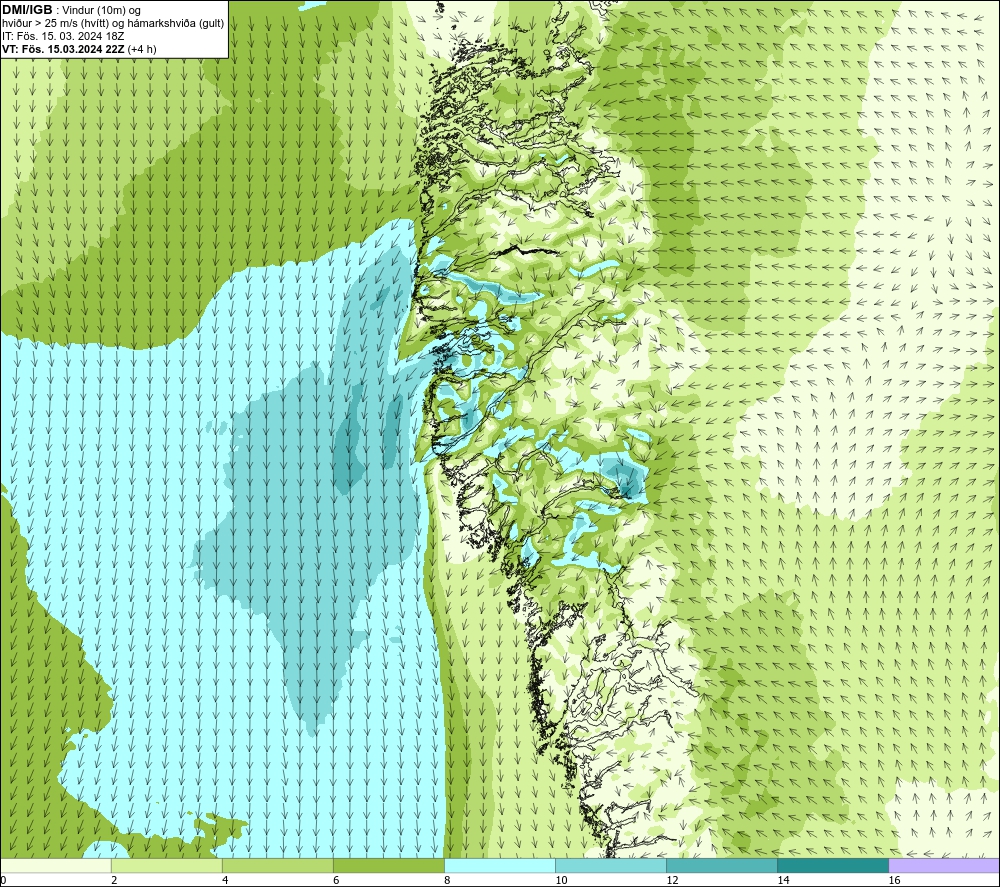Screen dimensions: 1000x887
Task: Click the 2–4 m/s light green swatch
Action: 167,865
